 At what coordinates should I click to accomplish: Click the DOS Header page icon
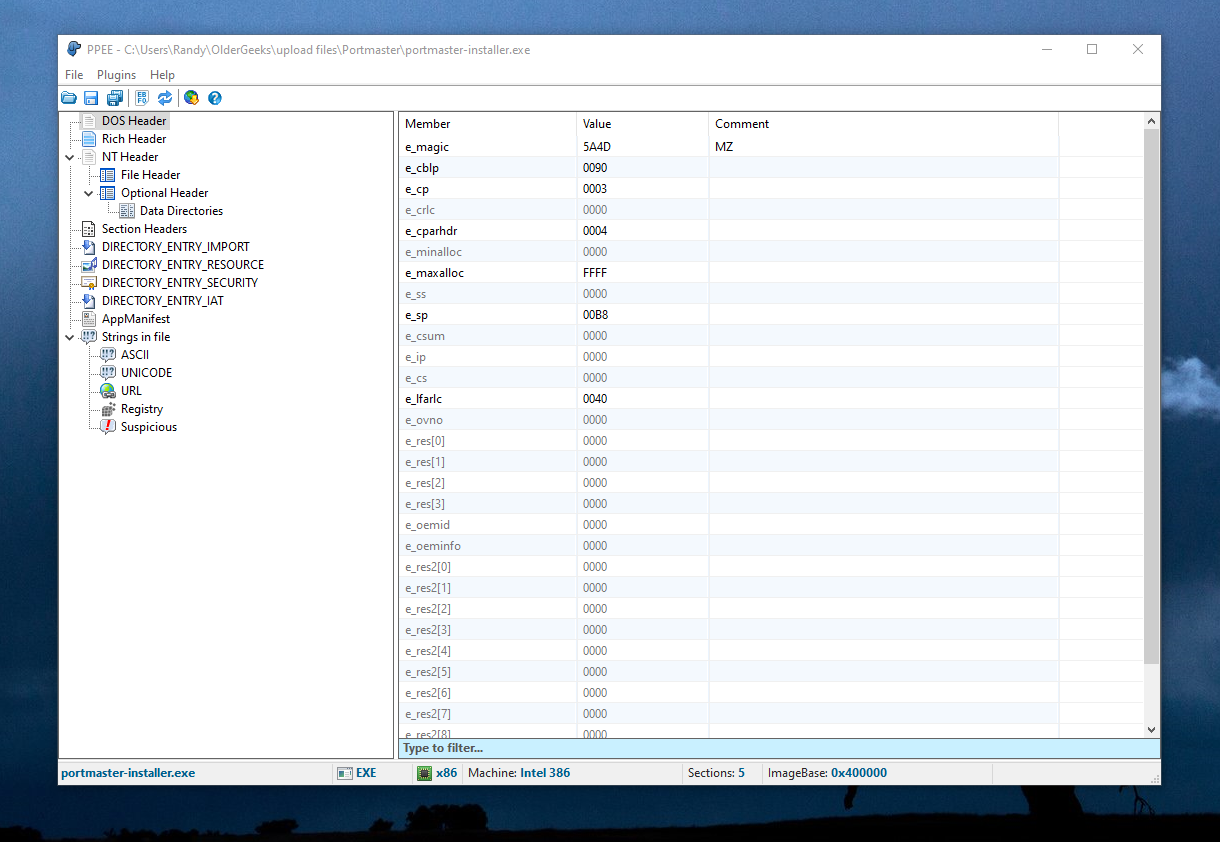click(x=88, y=121)
